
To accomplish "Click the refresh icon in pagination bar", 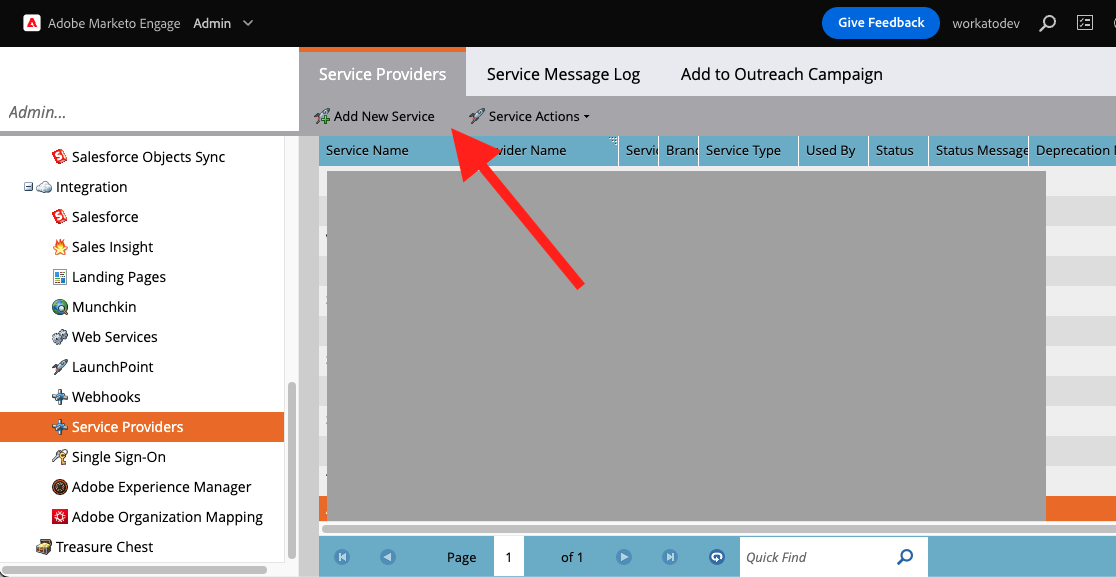I will tap(716, 557).
